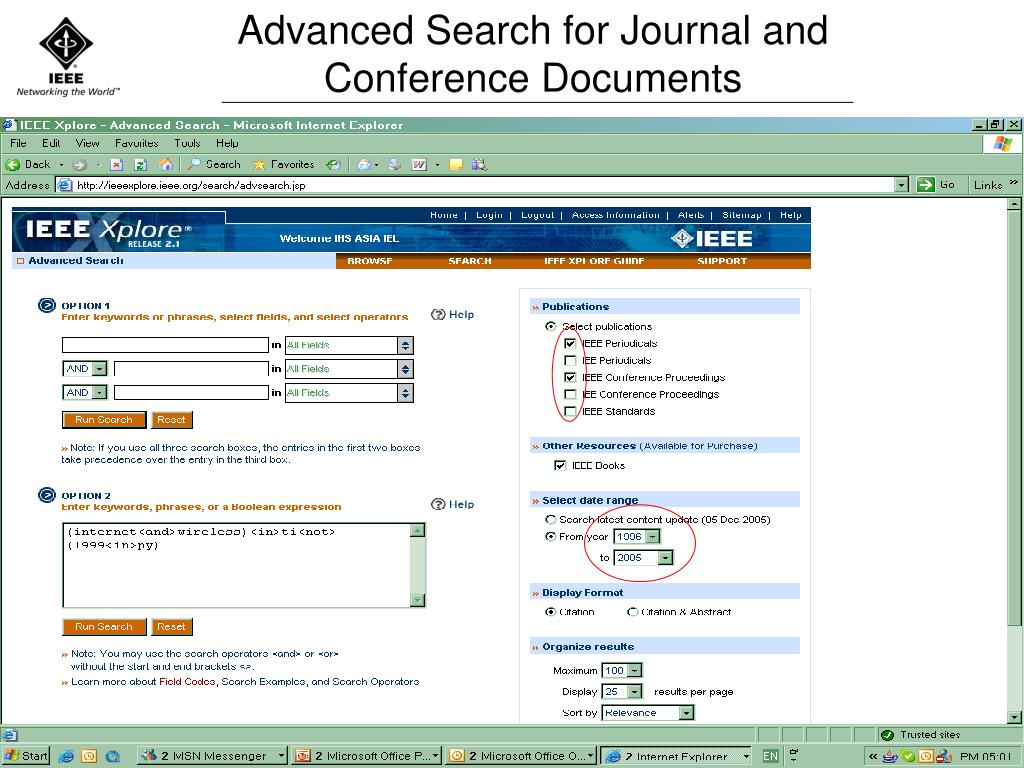Click the Option 1 circular arrow icon
The image size is (1024, 768).
[x=46, y=305]
